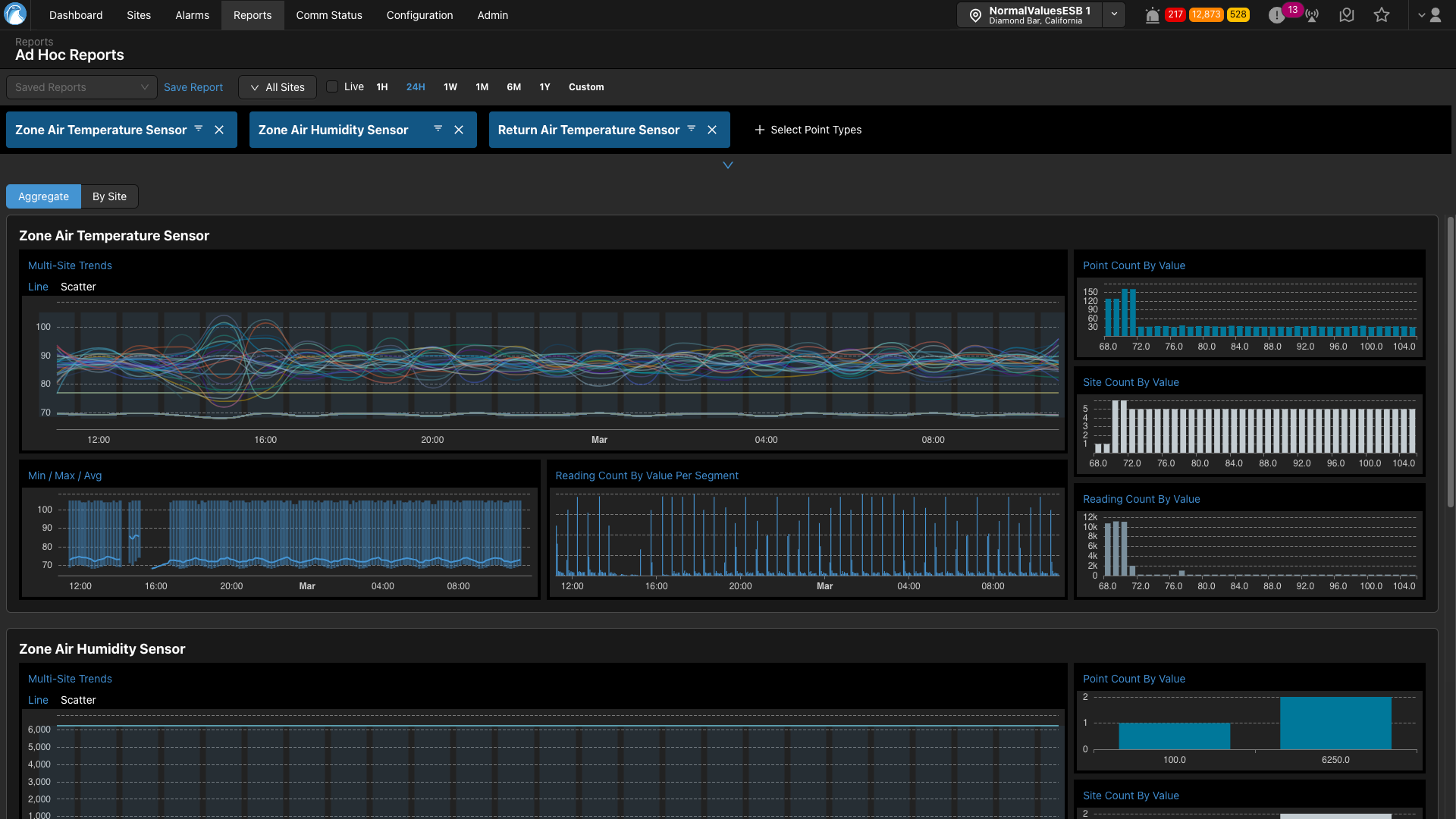Switch Multi-Site Trends to Scatter
1456x819 pixels.
coord(78,287)
